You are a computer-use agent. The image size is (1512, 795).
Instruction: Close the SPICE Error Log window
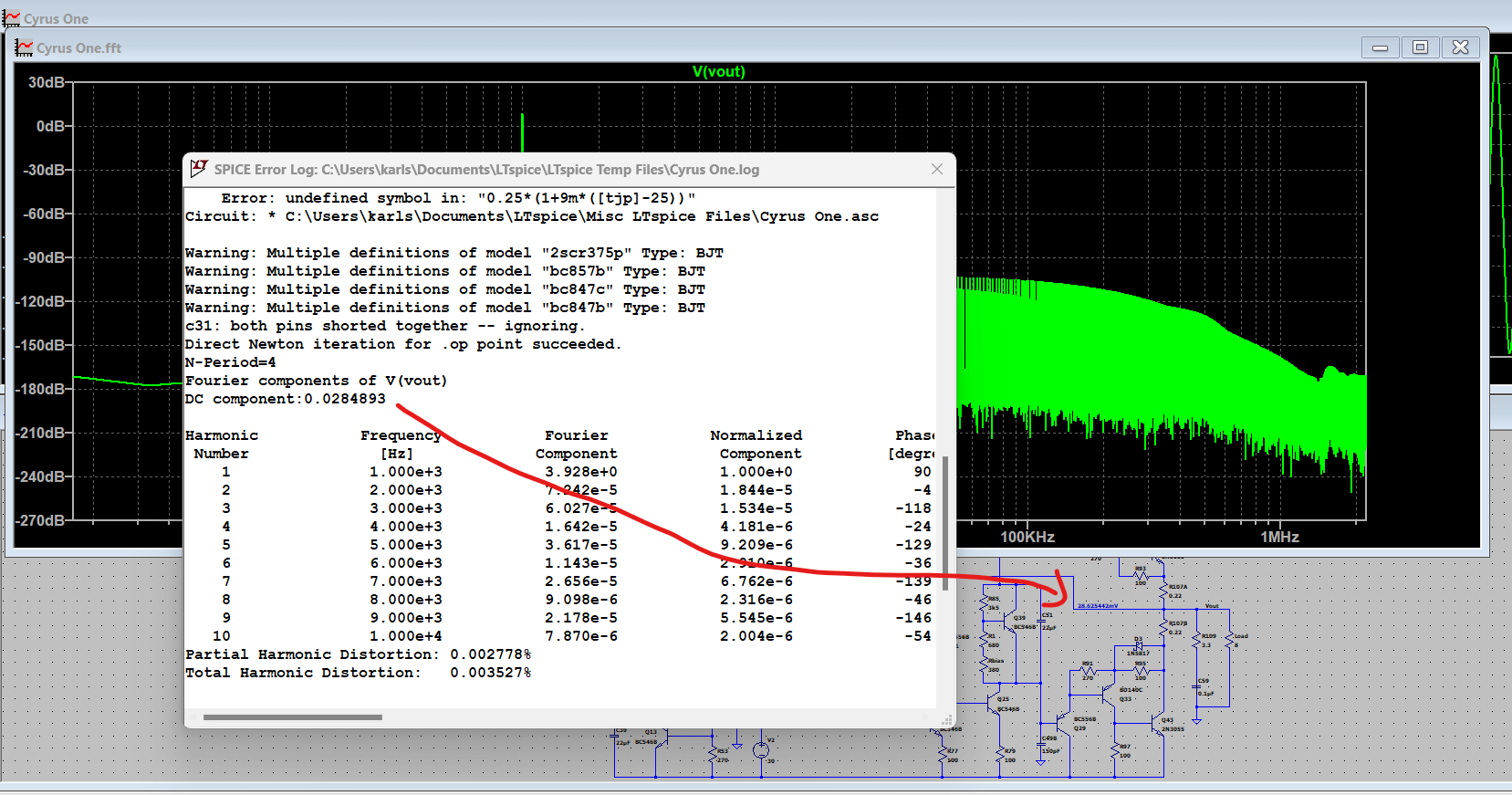tap(937, 169)
